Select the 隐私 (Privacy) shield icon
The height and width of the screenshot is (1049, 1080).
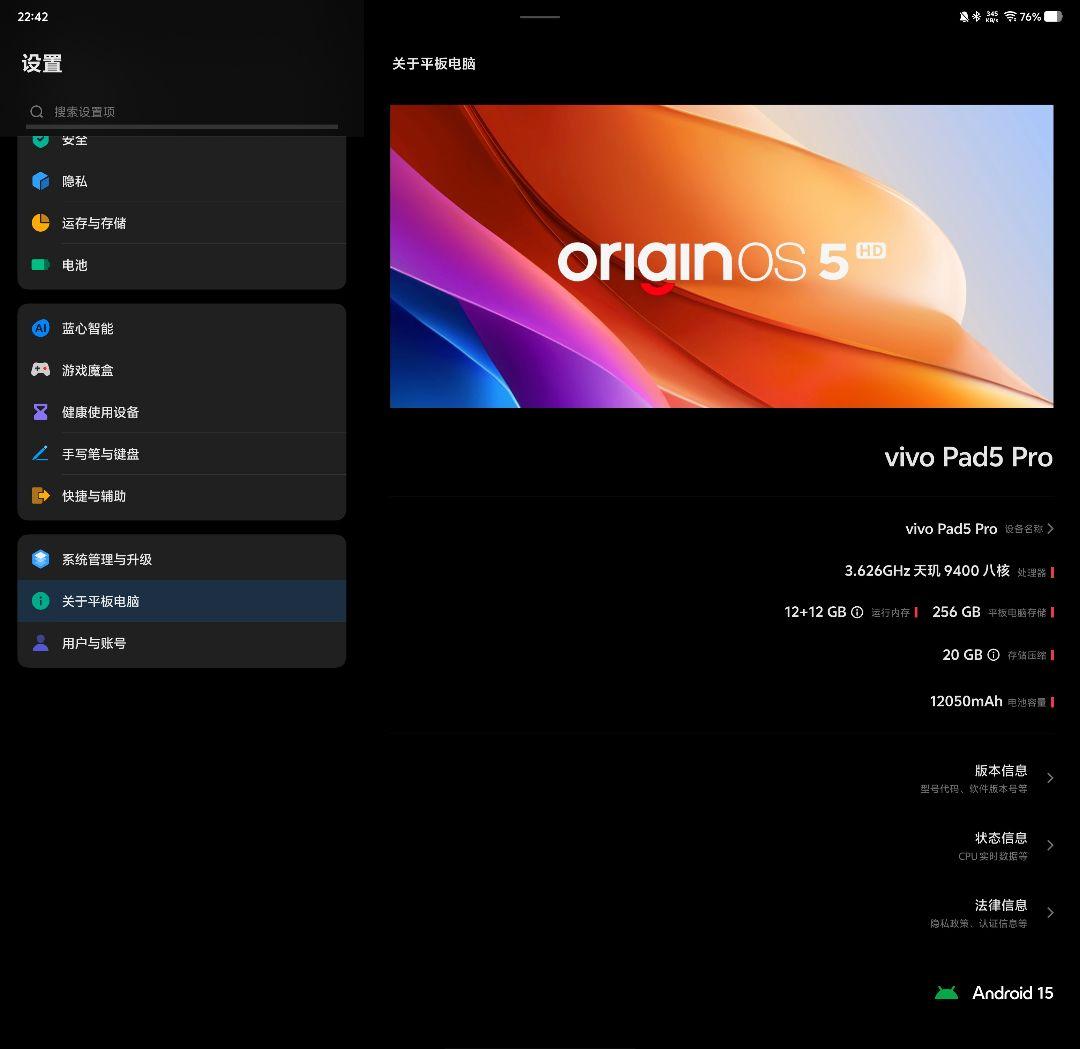(x=40, y=181)
